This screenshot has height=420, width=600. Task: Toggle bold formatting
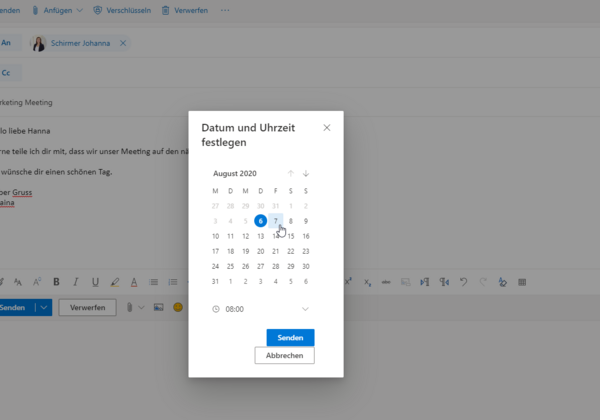[56, 282]
